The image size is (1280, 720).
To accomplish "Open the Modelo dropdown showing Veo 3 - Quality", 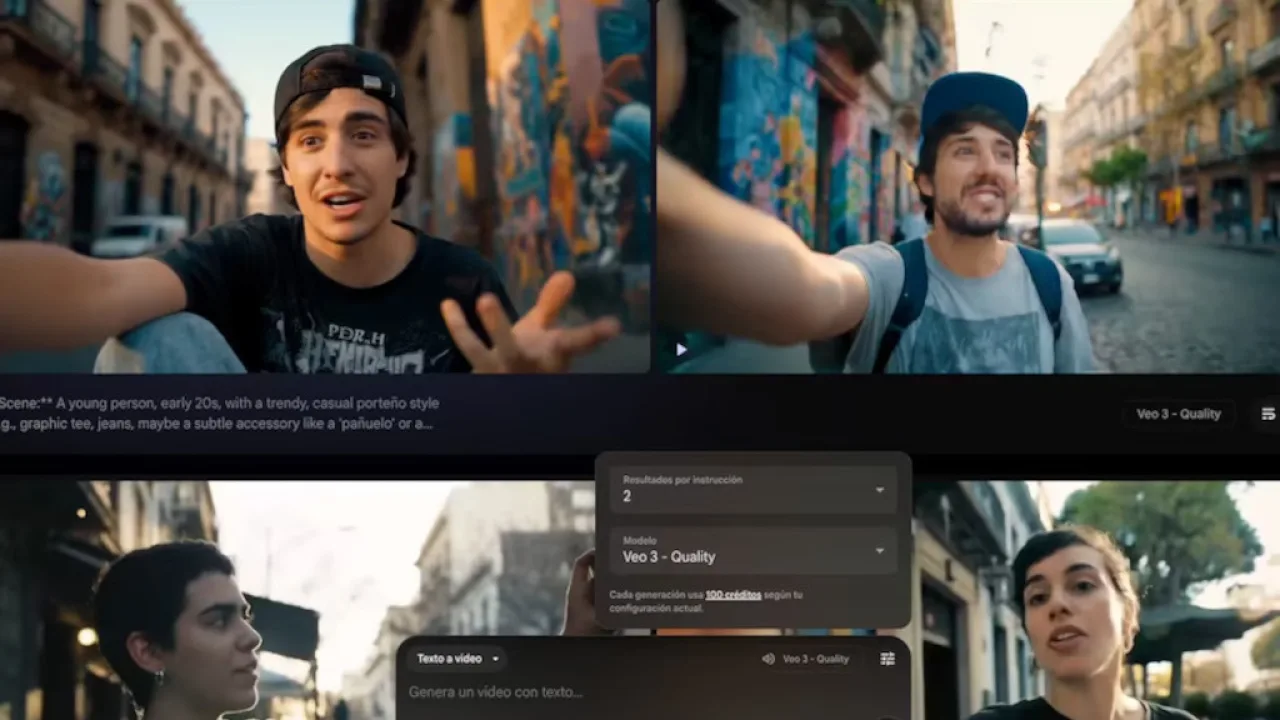I will pos(754,549).
